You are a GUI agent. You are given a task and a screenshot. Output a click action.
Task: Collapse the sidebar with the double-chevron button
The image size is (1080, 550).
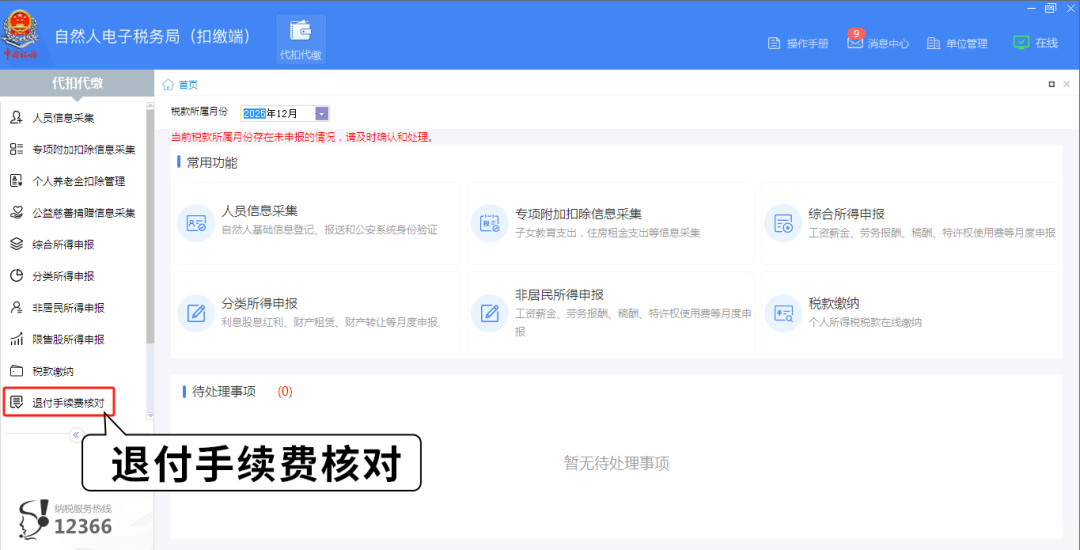tap(76, 434)
